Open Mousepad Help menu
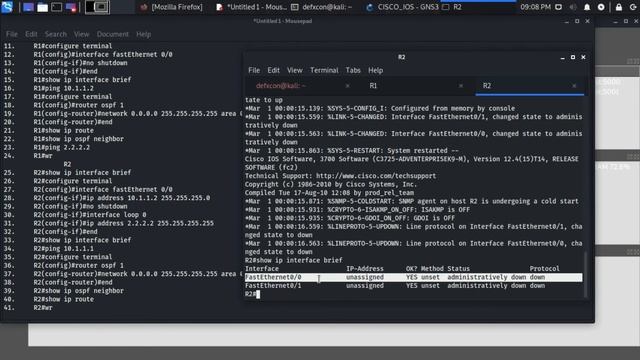640x360 pixels. pyautogui.click(x=144, y=34)
